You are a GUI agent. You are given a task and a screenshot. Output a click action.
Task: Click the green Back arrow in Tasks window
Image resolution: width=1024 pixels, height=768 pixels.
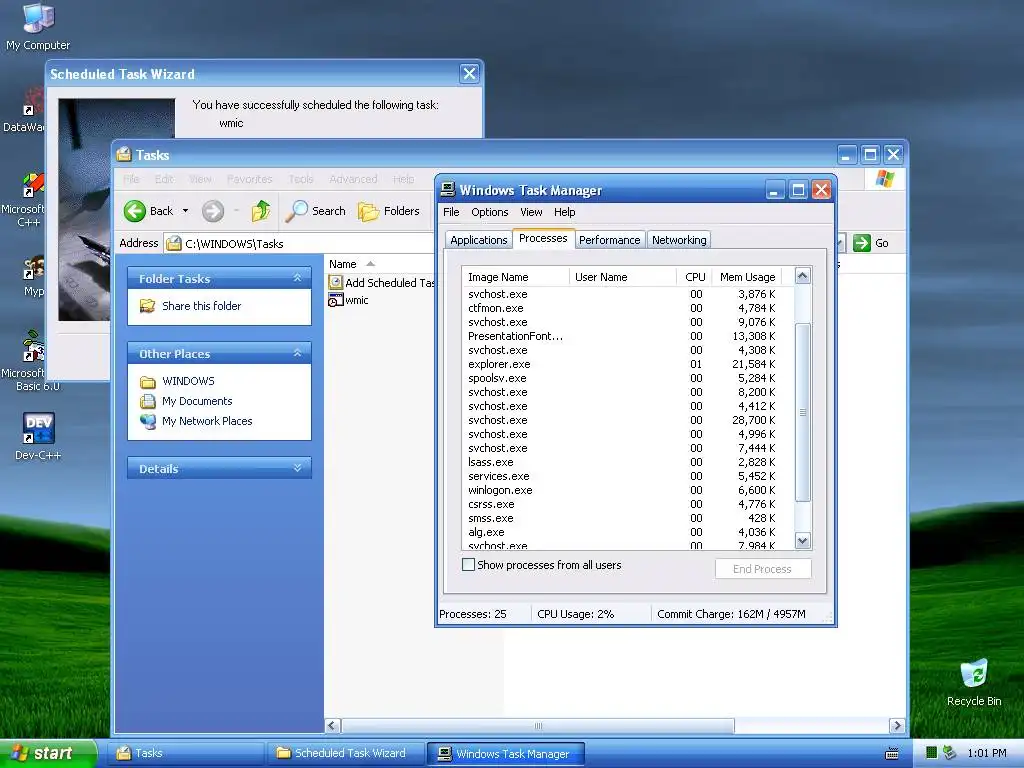point(135,211)
